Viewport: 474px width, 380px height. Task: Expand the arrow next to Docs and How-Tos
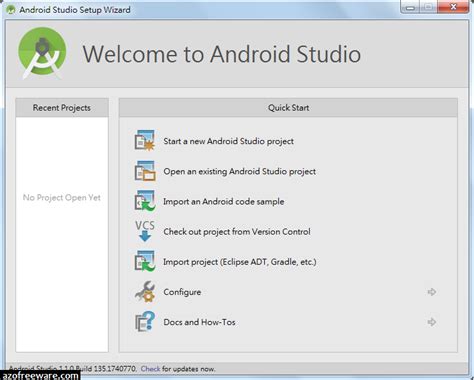pos(432,322)
